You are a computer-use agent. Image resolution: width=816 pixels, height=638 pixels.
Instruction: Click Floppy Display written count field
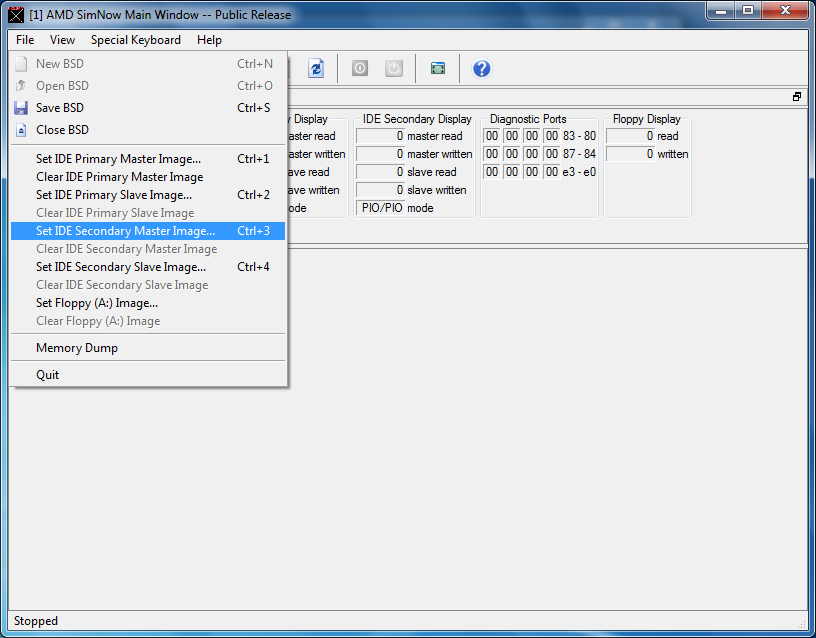coord(630,154)
